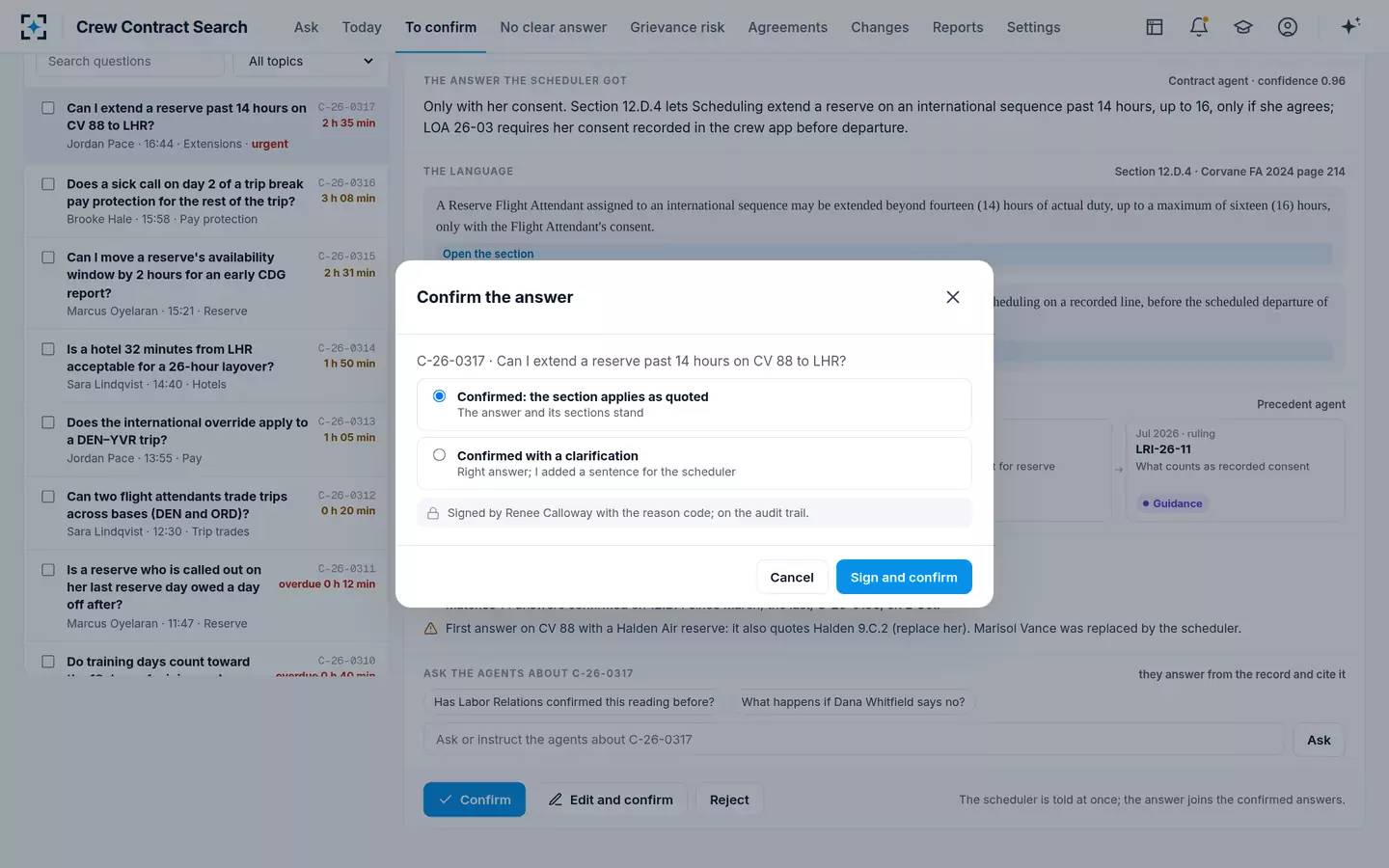This screenshot has height=868, width=1389.
Task: Close the Confirm the answer dialog
Action: (x=953, y=297)
